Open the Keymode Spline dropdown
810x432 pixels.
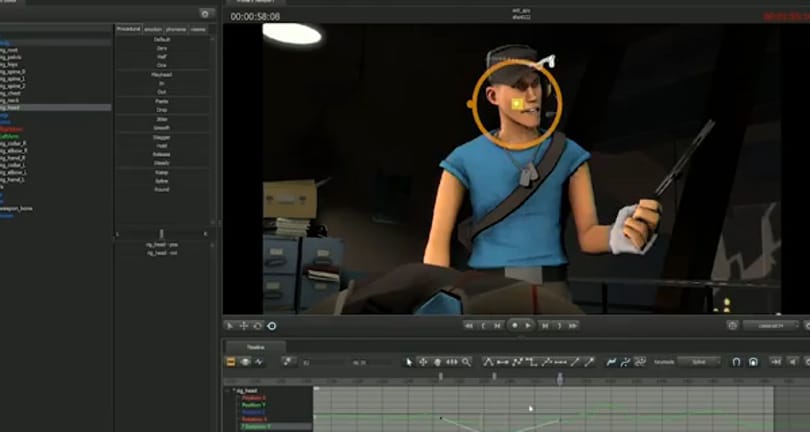tap(698, 362)
